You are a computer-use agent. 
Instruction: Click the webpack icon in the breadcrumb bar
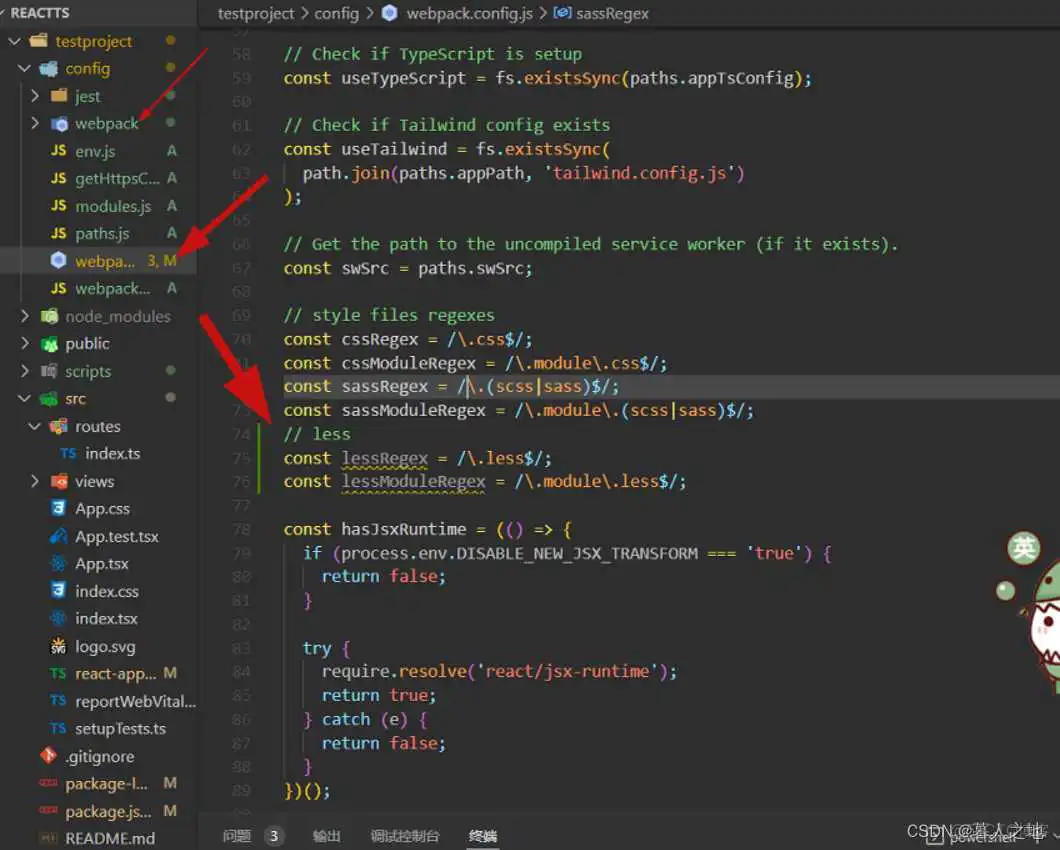[390, 13]
